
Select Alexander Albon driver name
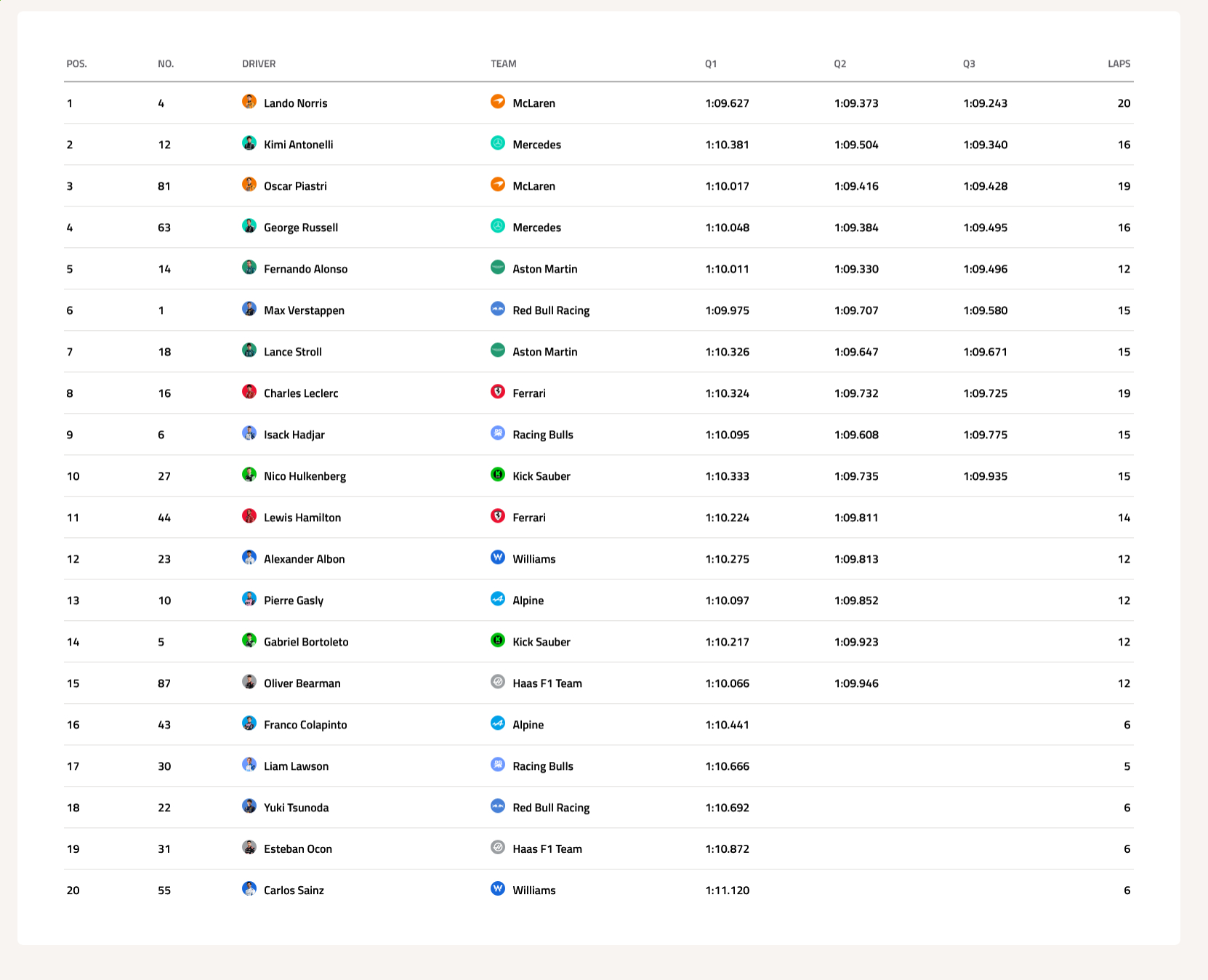(305, 559)
